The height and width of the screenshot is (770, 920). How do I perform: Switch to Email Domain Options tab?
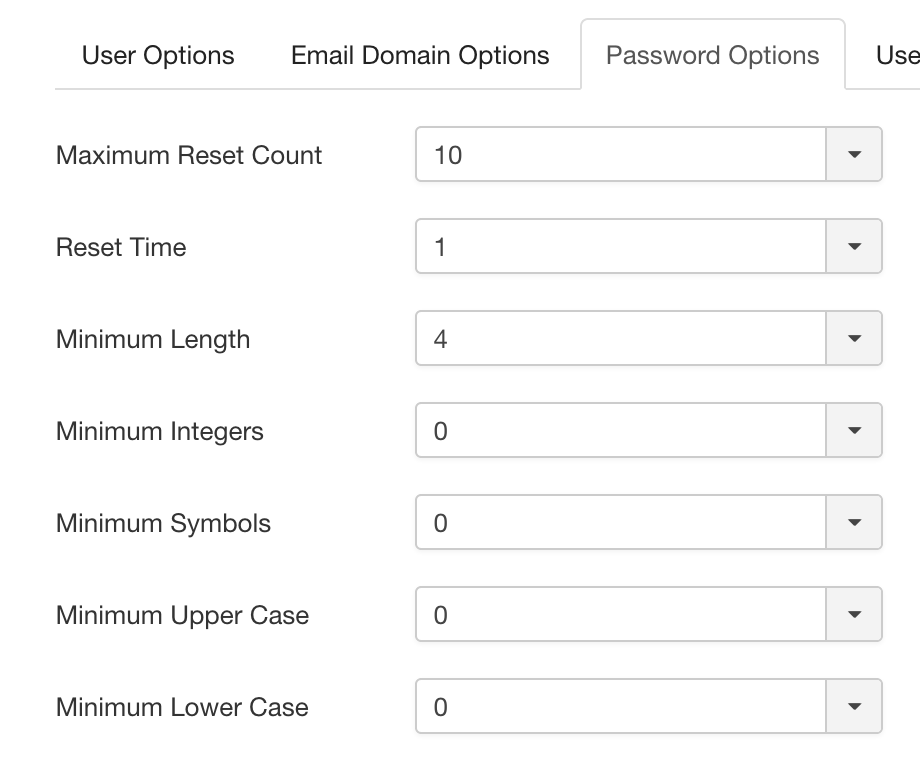420,55
